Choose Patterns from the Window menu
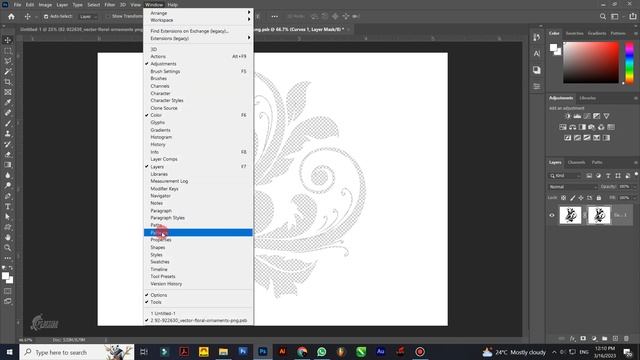 pos(198,232)
